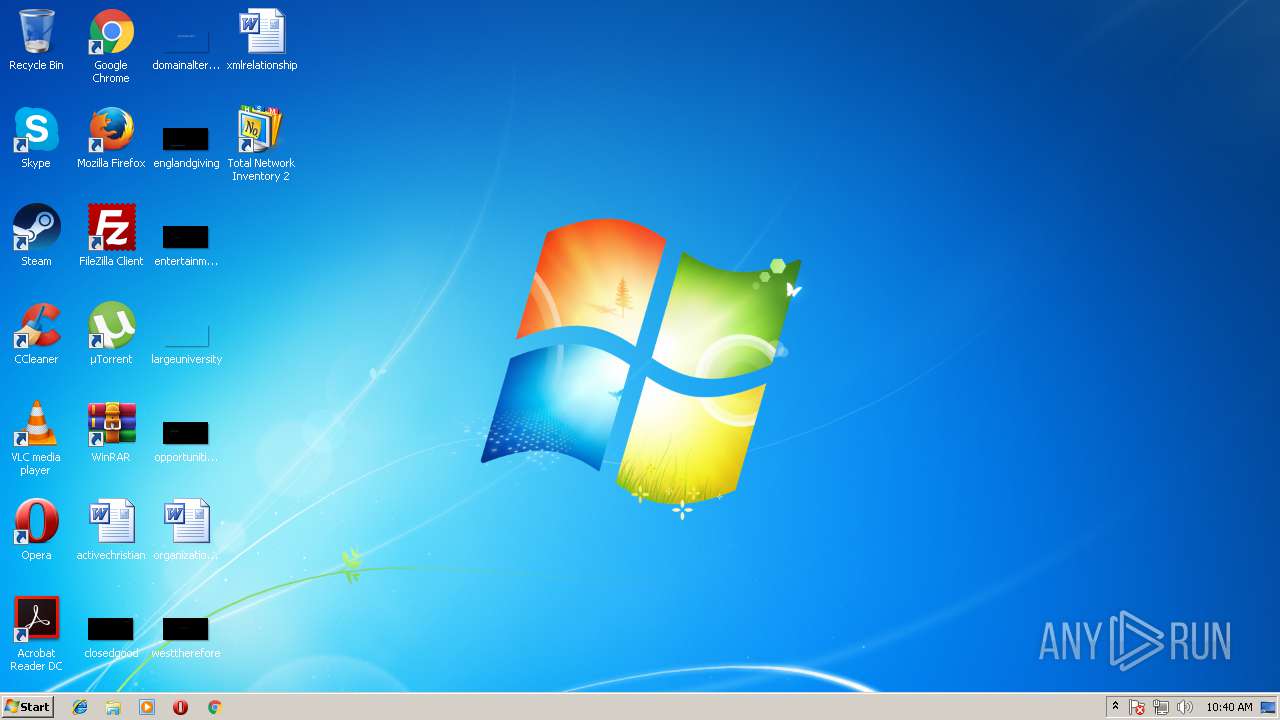
Task: Launch Opera from the taskbar
Action: [x=180, y=707]
